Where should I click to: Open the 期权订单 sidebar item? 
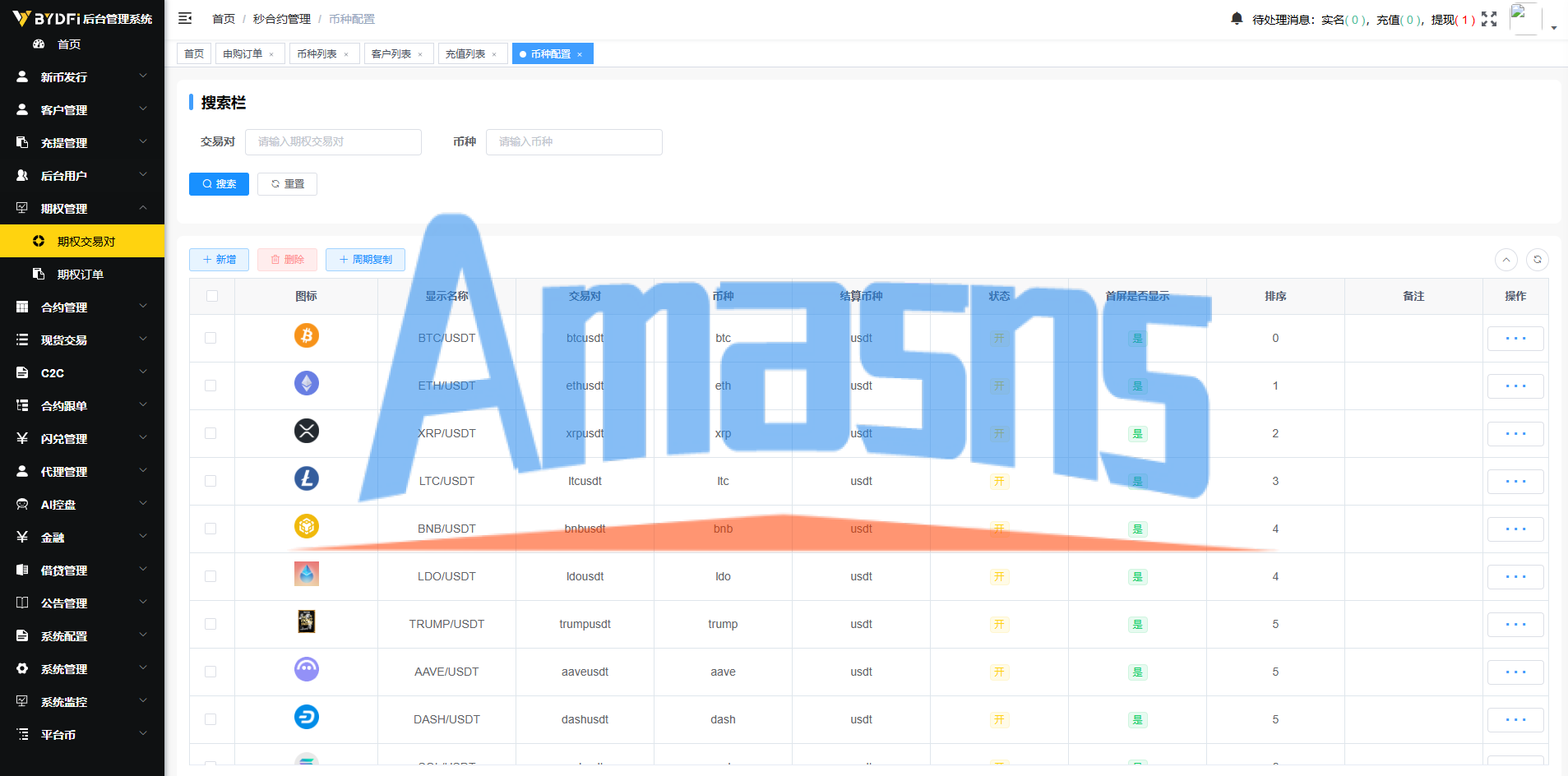coord(82,274)
